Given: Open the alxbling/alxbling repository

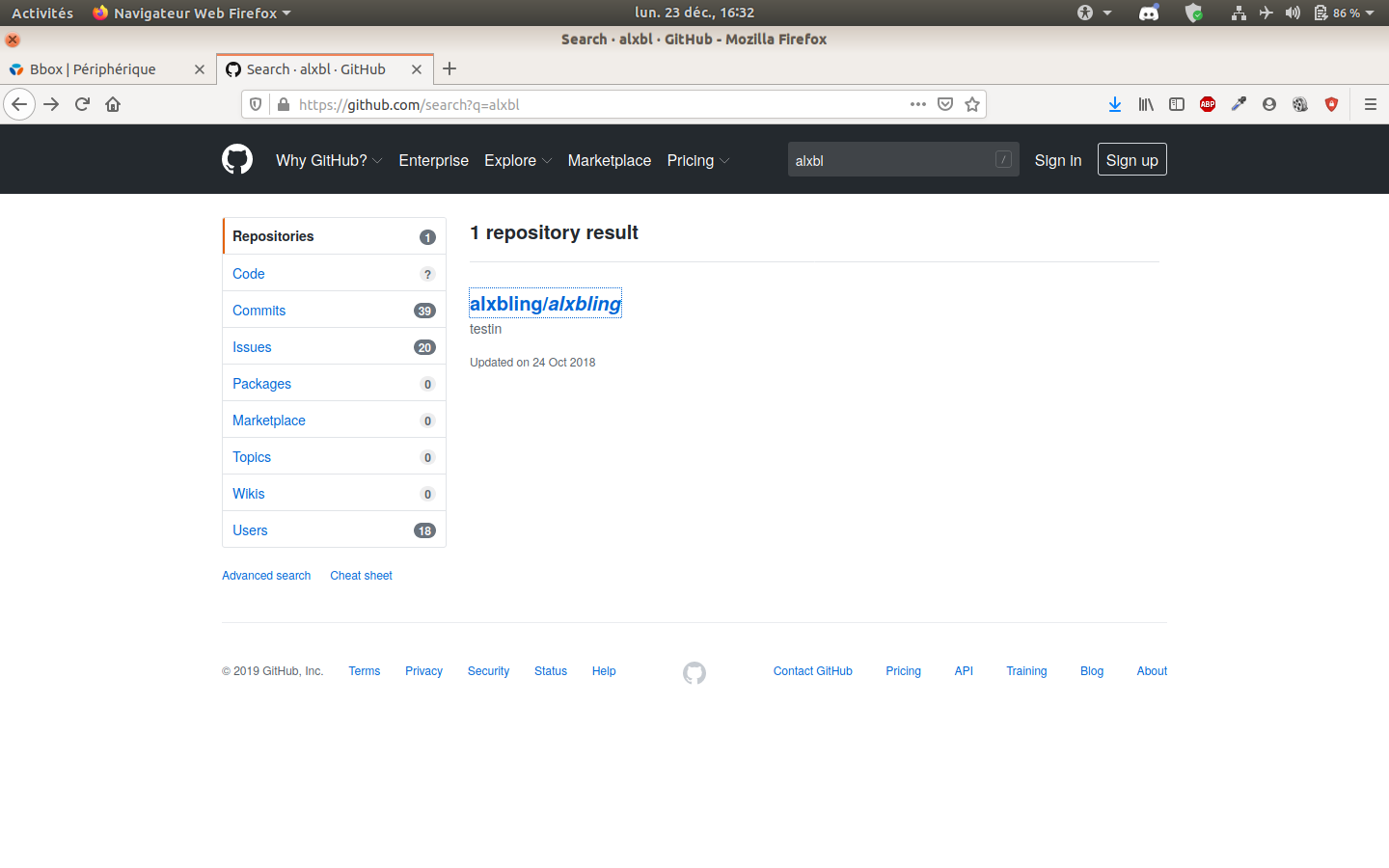Looking at the screenshot, I should (x=545, y=304).
